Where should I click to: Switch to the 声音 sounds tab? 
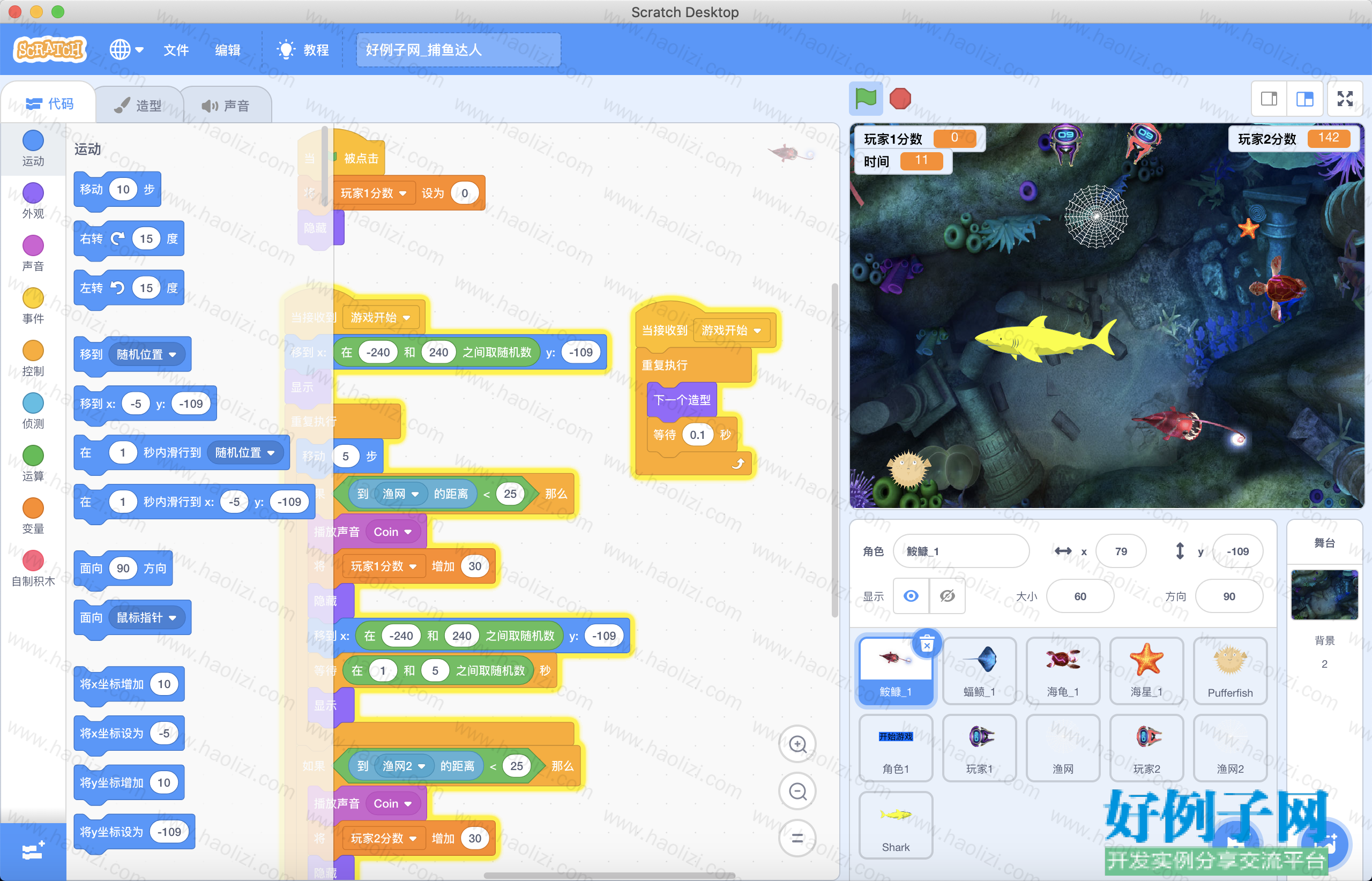pyautogui.click(x=226, y=105)
